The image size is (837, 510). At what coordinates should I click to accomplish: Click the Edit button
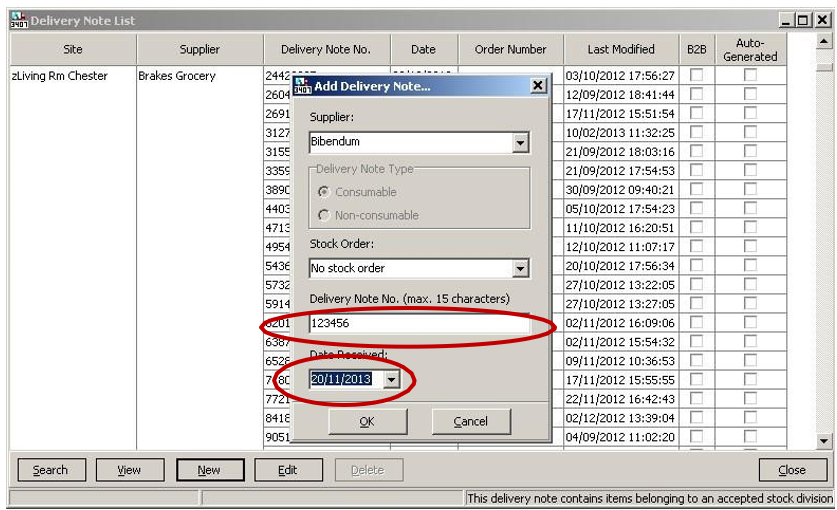288,470
